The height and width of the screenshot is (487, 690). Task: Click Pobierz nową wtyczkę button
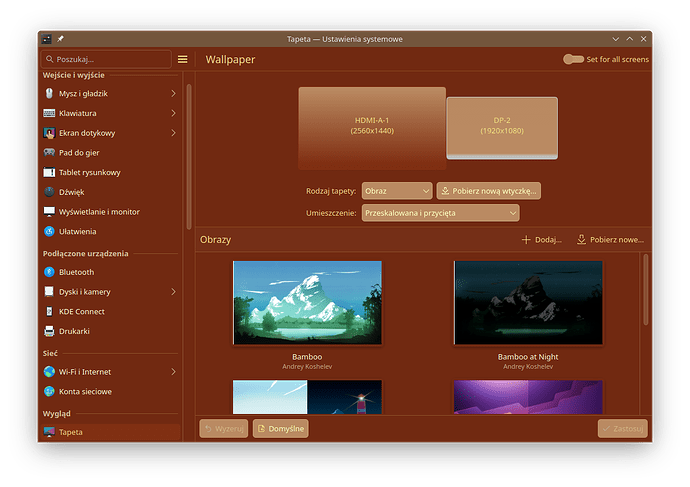[x=489, y=191]
